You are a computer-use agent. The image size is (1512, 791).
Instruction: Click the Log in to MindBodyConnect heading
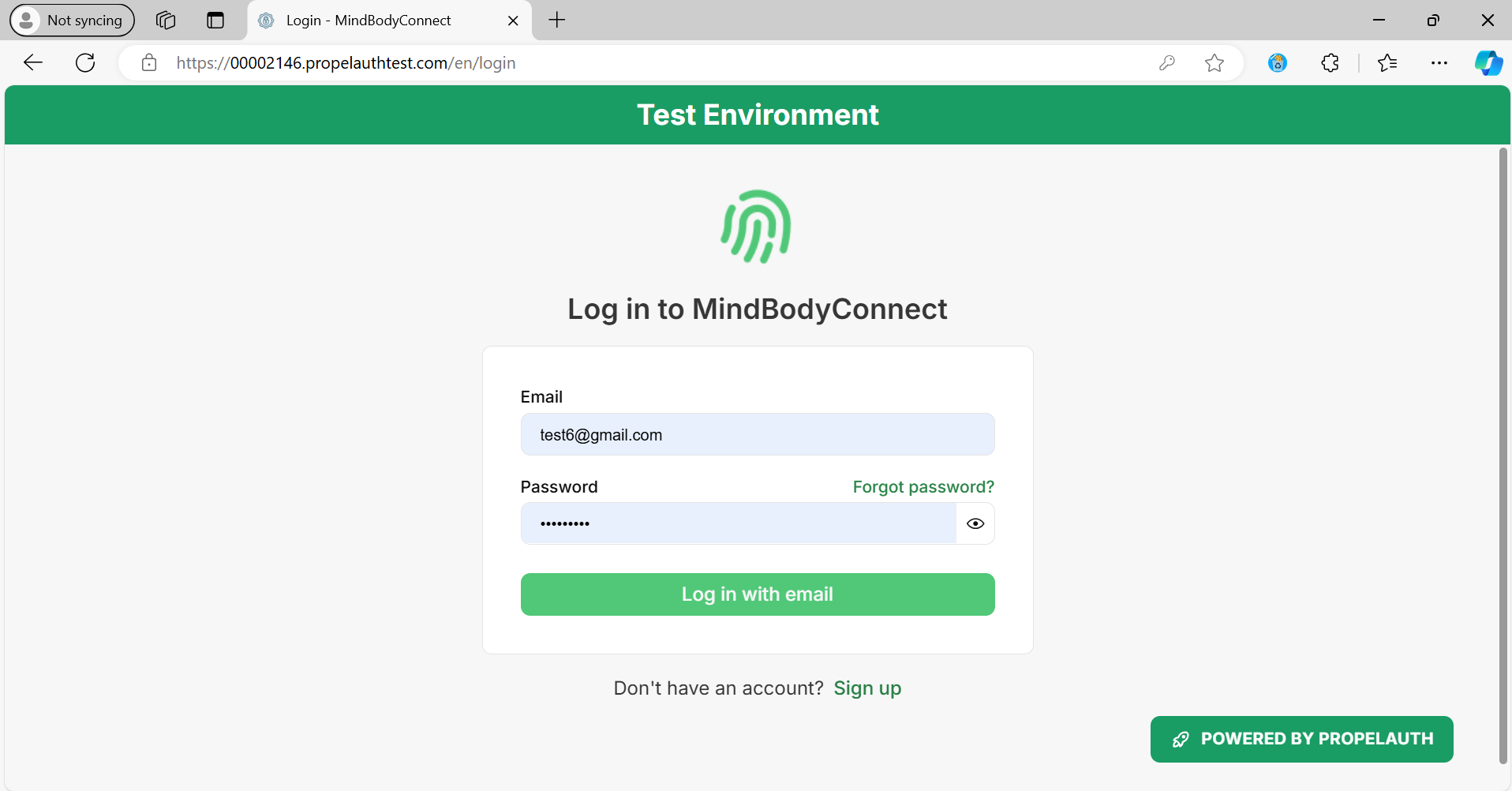(758, 309)
